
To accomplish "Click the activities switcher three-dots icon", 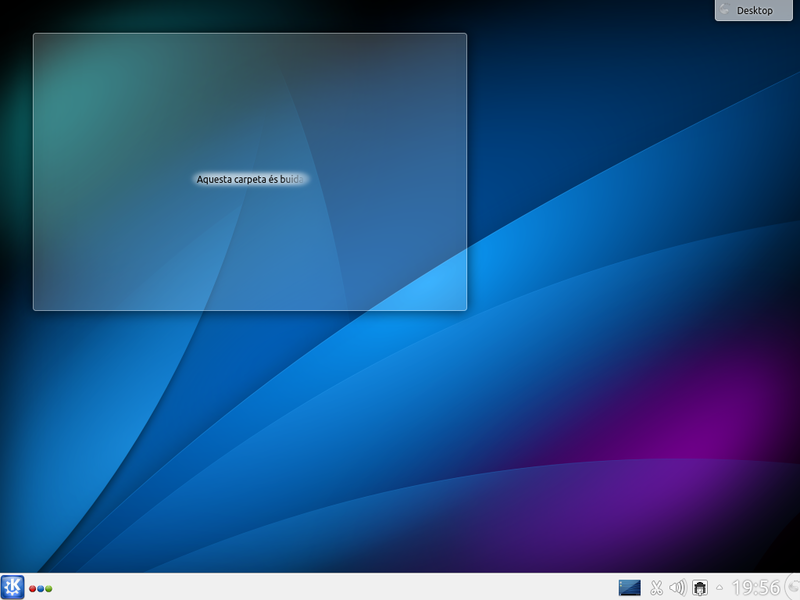I will (41, 589).
